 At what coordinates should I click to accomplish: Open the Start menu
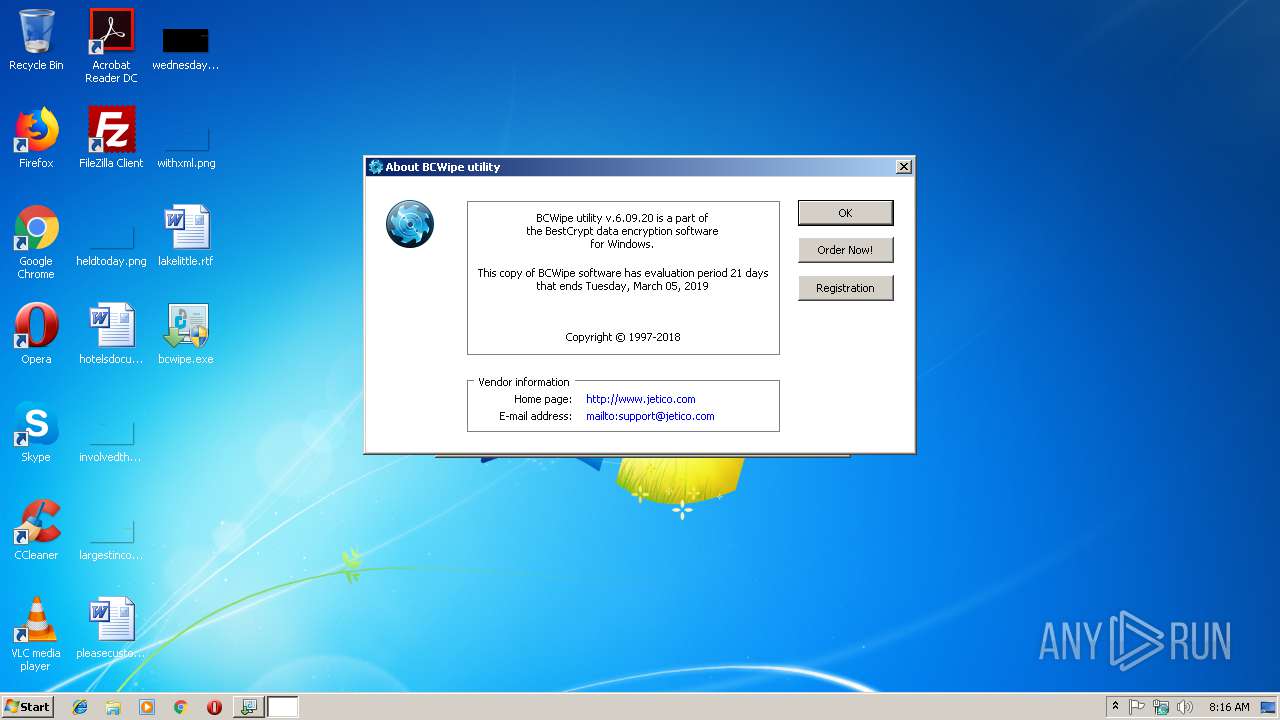(28, 706)
